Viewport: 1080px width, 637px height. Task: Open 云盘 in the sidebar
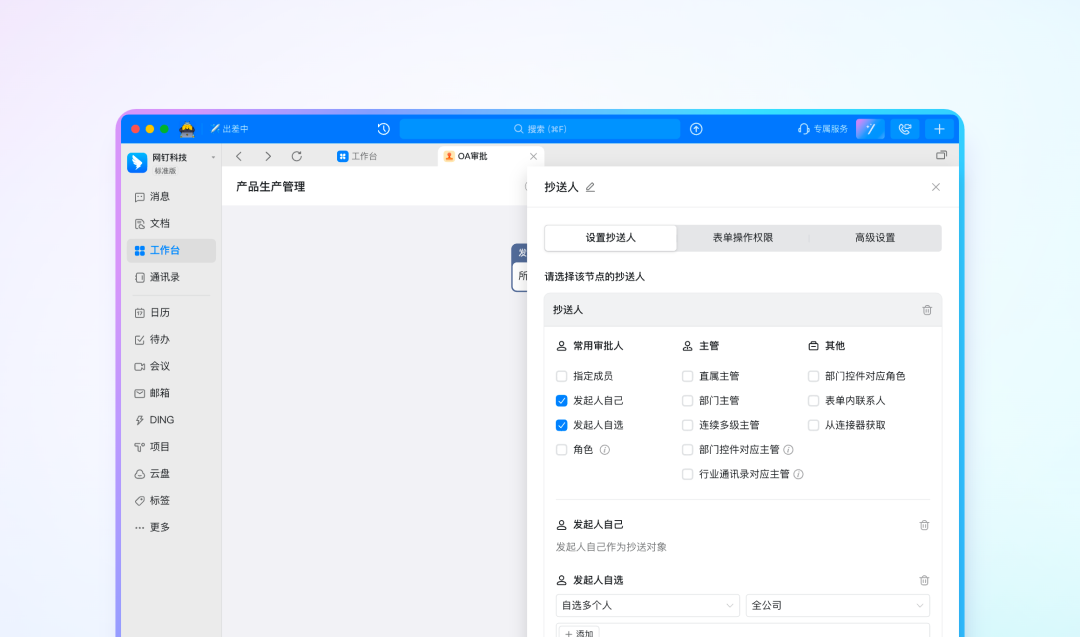click(x=159, y=473)
